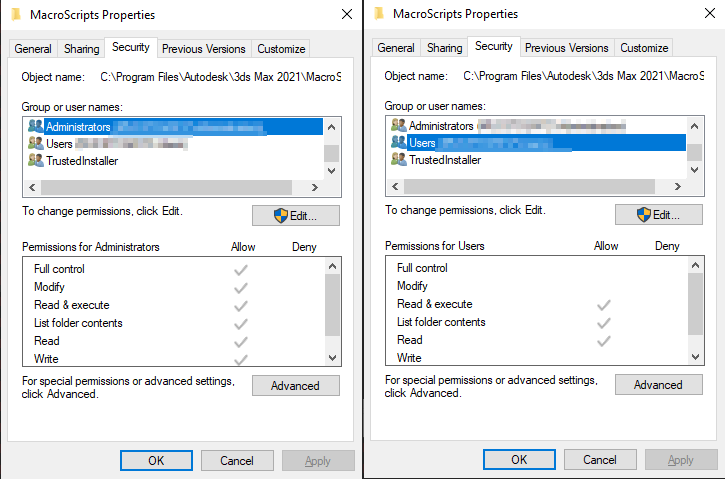Click the folder icon in right title bar
Image resolution: width=725 pixels, height=479 pixels.
(x=378, y=15)
